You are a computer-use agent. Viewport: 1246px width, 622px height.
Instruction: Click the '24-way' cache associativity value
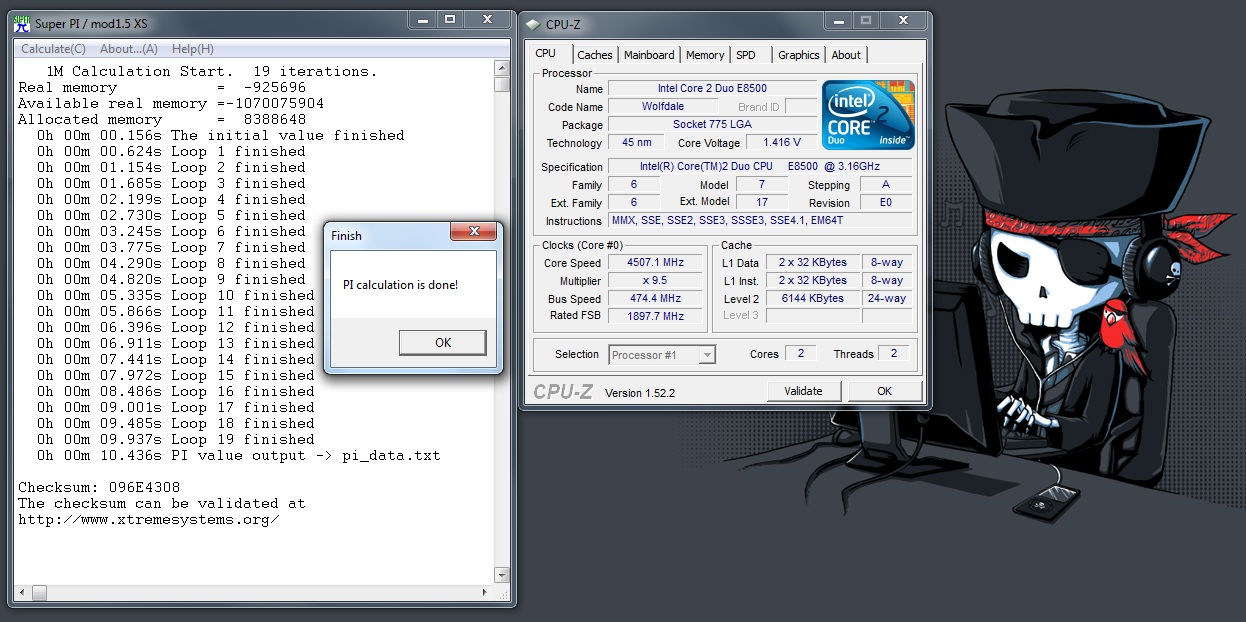887,299
